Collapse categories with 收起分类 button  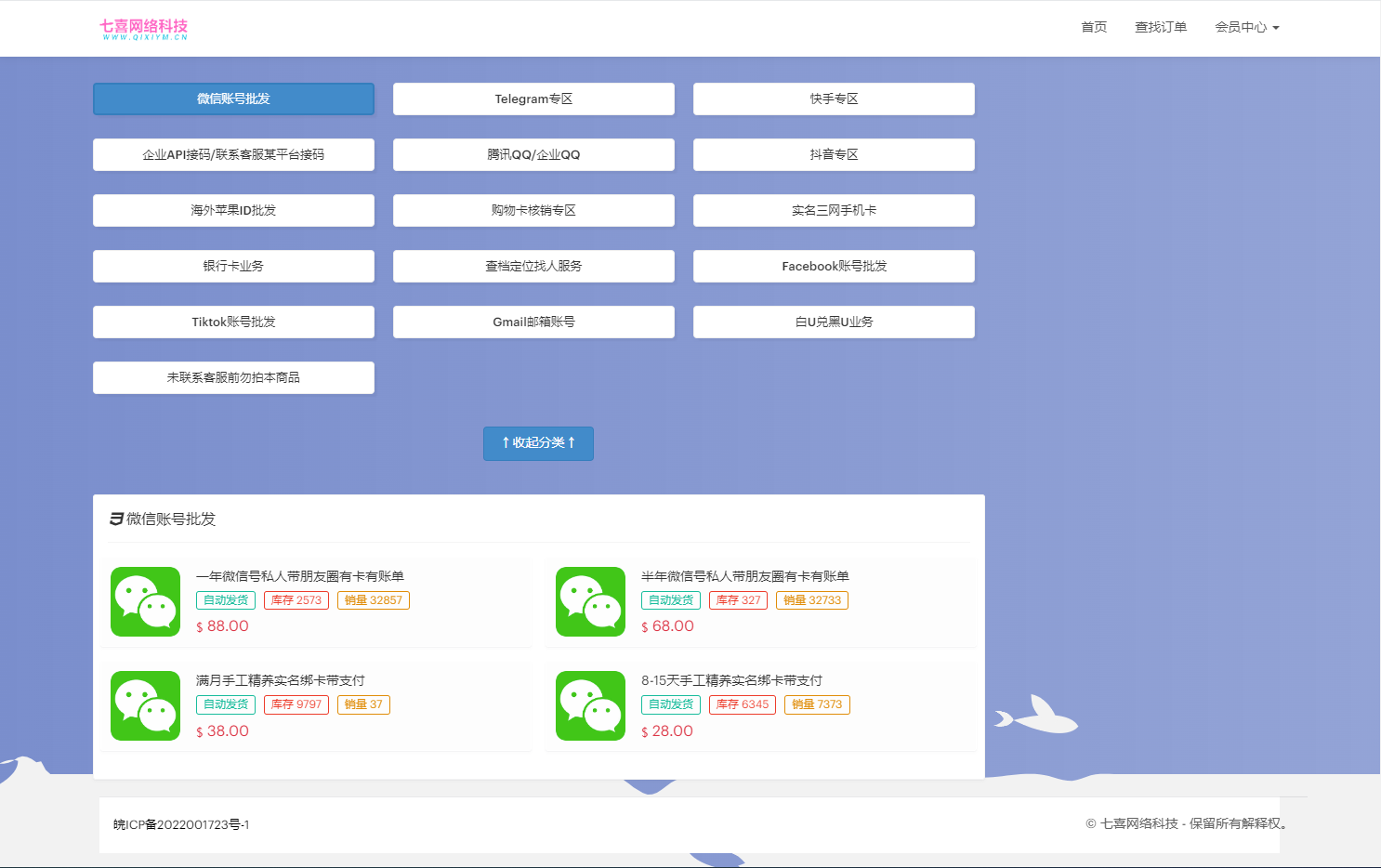(x=538, y=443)
